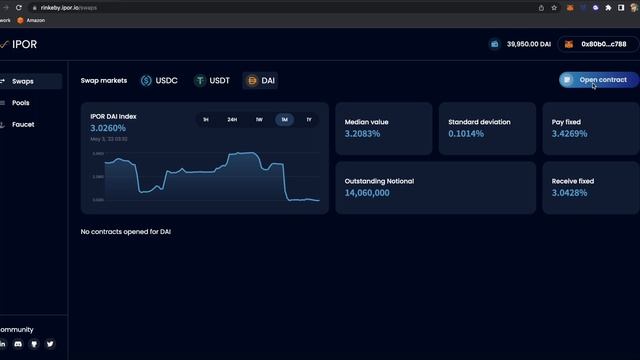Click the Open contract button
Image resolution: width=640 pixels, height=360 pixels.
[599, 80]
